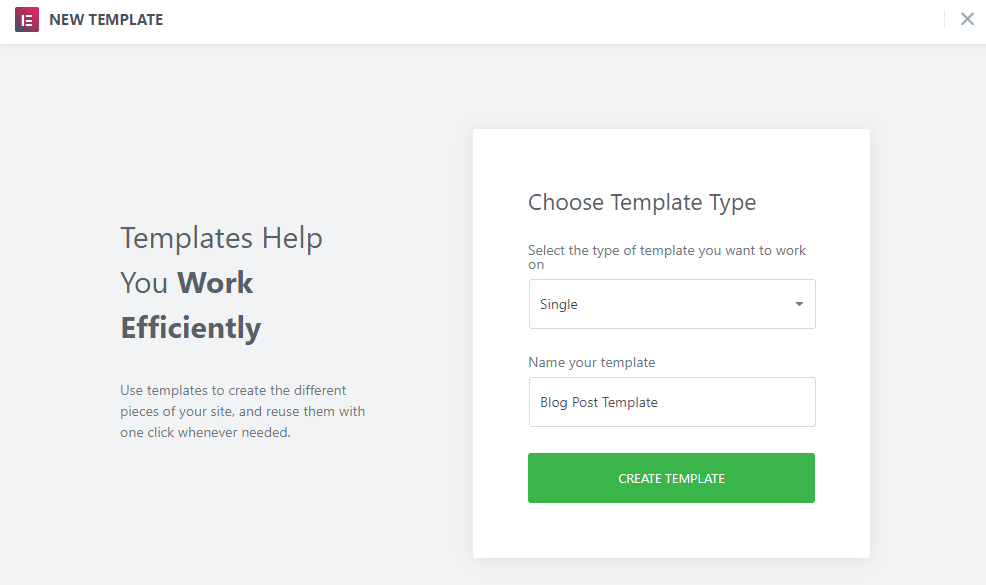
Task: Click the 'Blog Post Template' text in field
Action: 599,402
